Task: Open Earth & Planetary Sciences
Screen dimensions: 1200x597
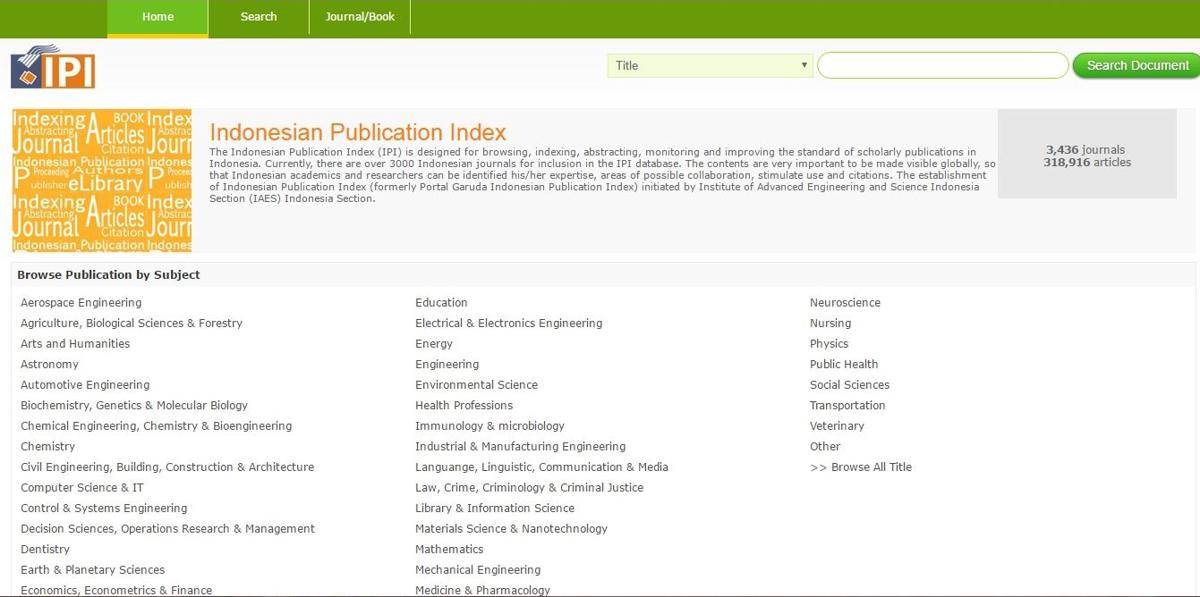Action: click(x=93, y=570)
